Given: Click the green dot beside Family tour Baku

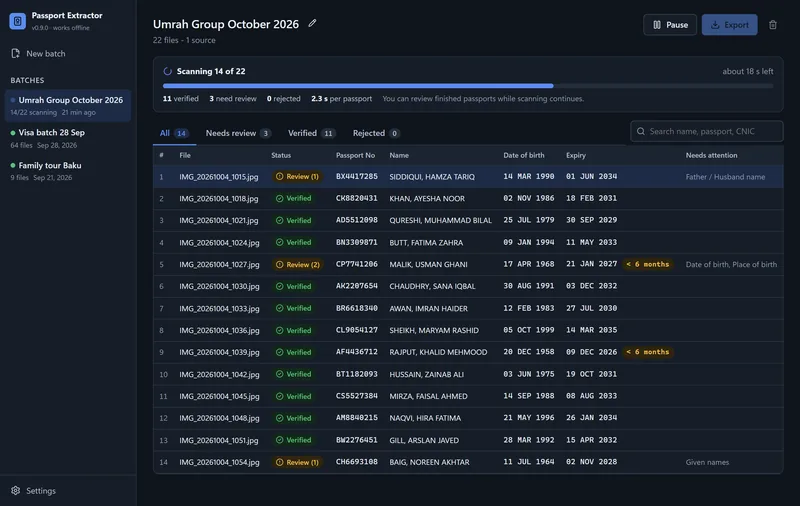Looking at the screenshot, I should point(13,165).
